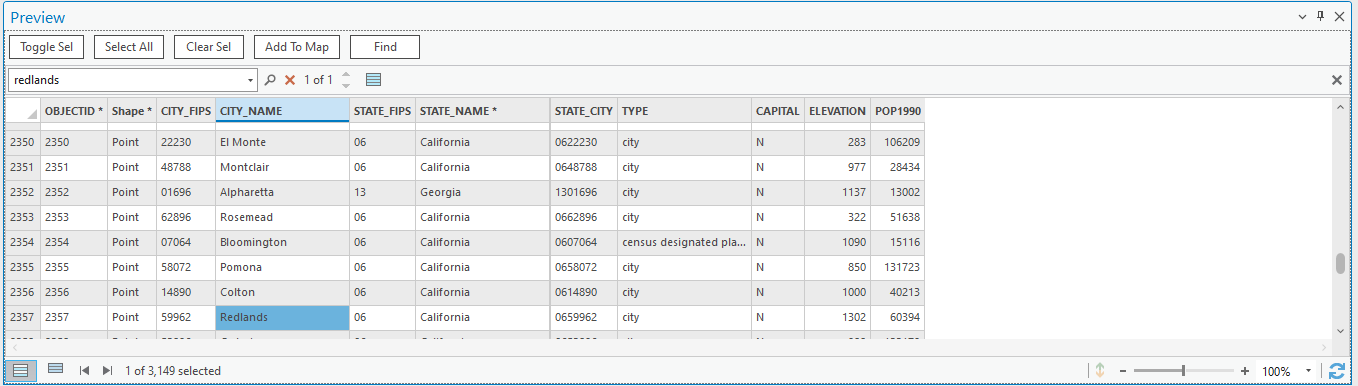This screenshot has width=1358, height=386.
Task: Click the scroll up arrow
Action: [x=1340, y=106]
